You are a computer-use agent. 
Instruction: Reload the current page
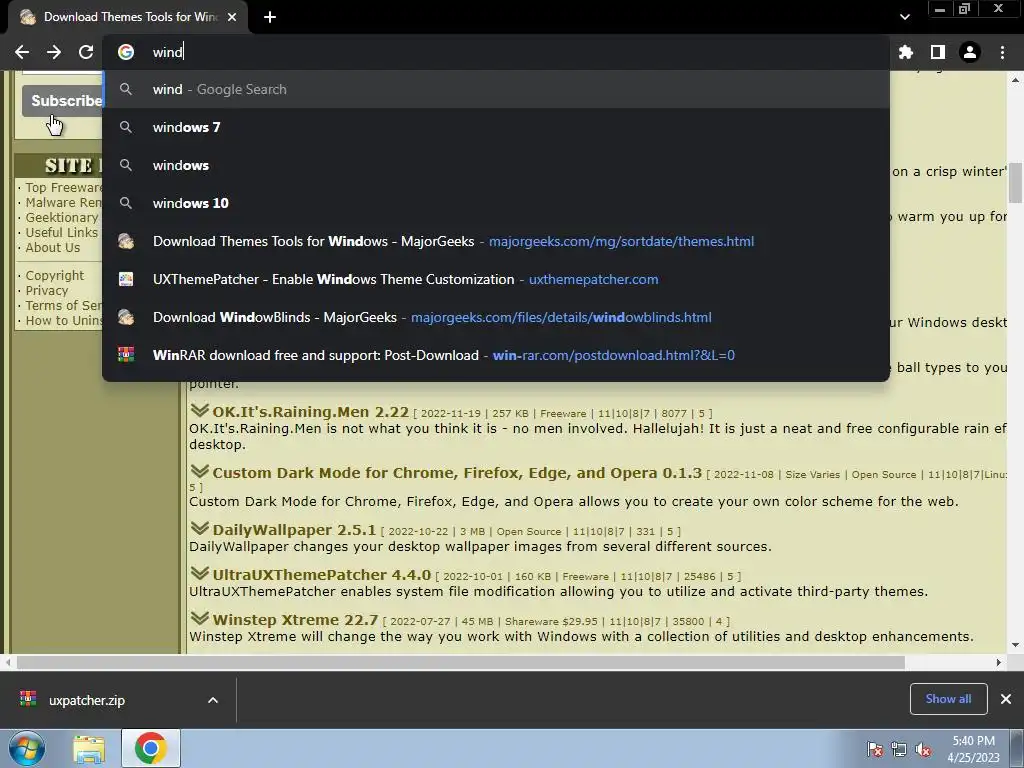tap(86, 52)
